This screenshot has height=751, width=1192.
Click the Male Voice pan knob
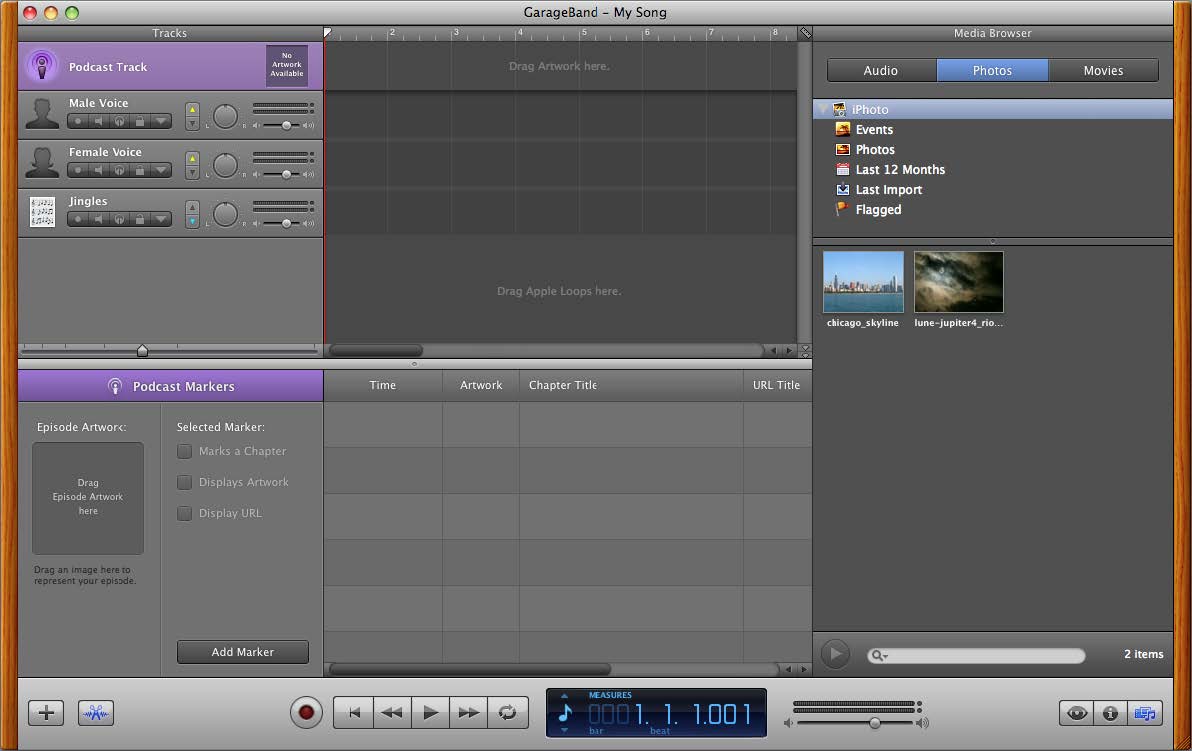tap(225, 116)
